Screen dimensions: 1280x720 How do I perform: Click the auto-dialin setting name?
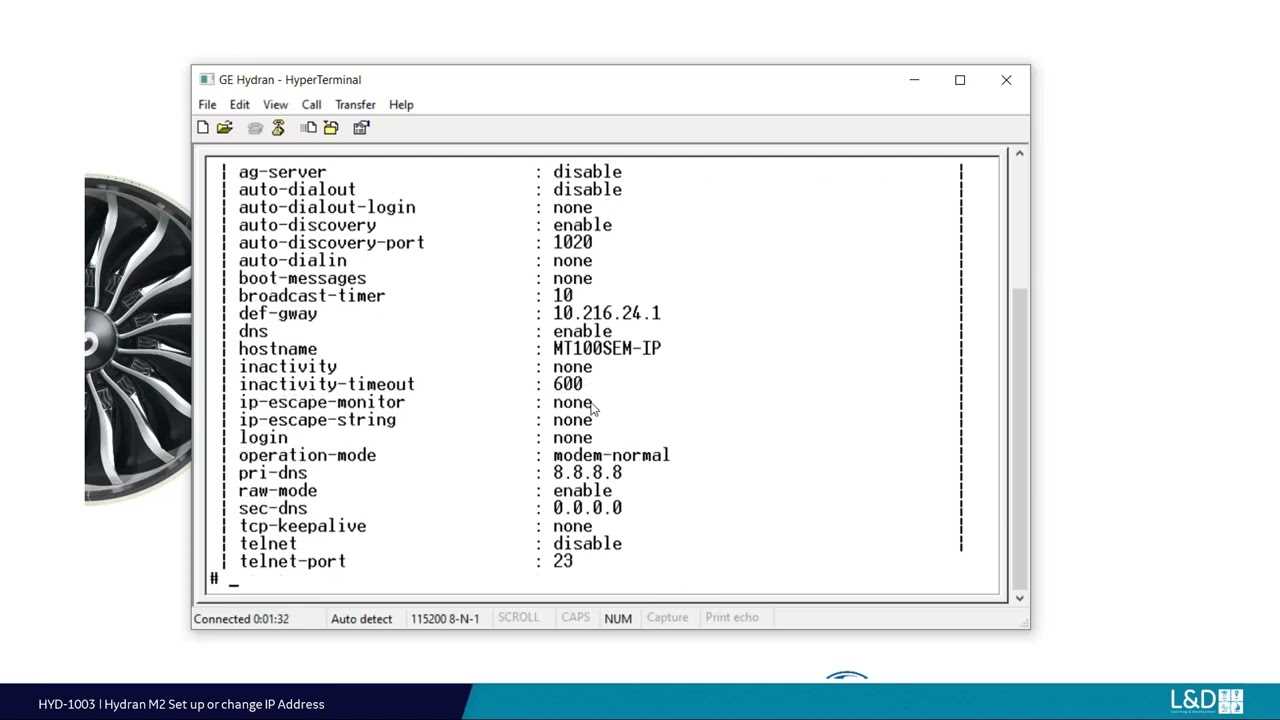pos(292,261)
